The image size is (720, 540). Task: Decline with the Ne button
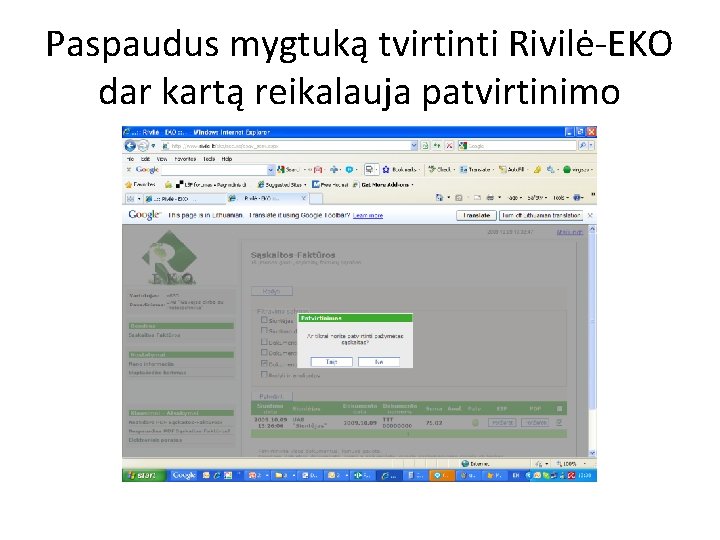coord(379,362)
